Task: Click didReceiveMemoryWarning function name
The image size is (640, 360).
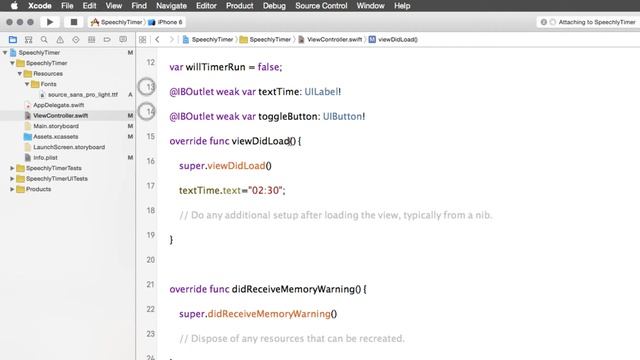Action: coord(293,289)
